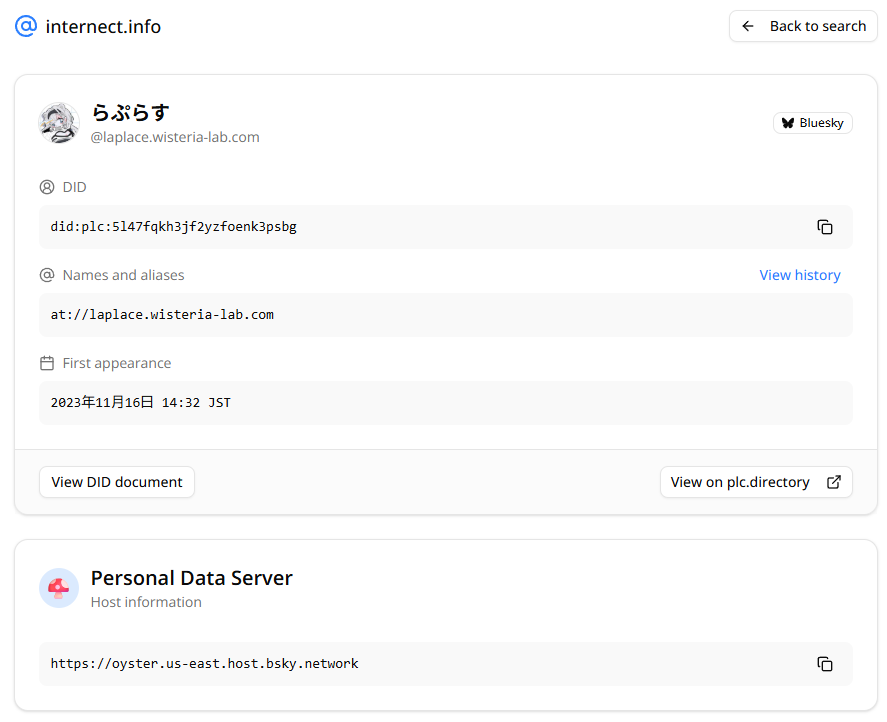The width and height of the screenshot is (887, 722).
Task: Click the @laplace.wisteria-lab.com handle
Action: point(175,137)
